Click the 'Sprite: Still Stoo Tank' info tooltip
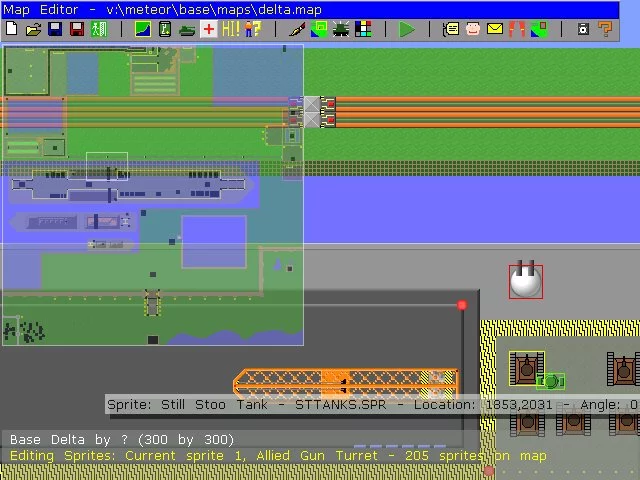This screenshot has width=640, height=480. [x=372, y=404]
